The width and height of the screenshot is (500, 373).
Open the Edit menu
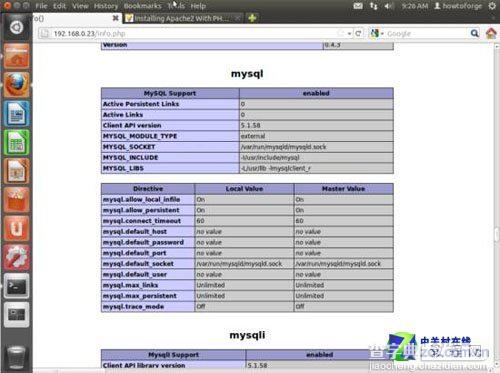[59, 6]
